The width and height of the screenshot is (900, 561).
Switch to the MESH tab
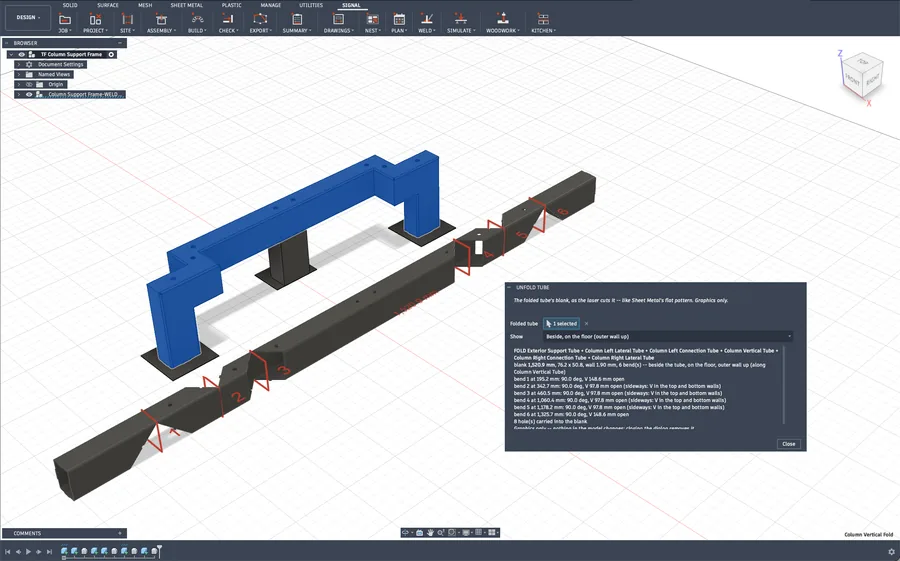click(145, 5)
